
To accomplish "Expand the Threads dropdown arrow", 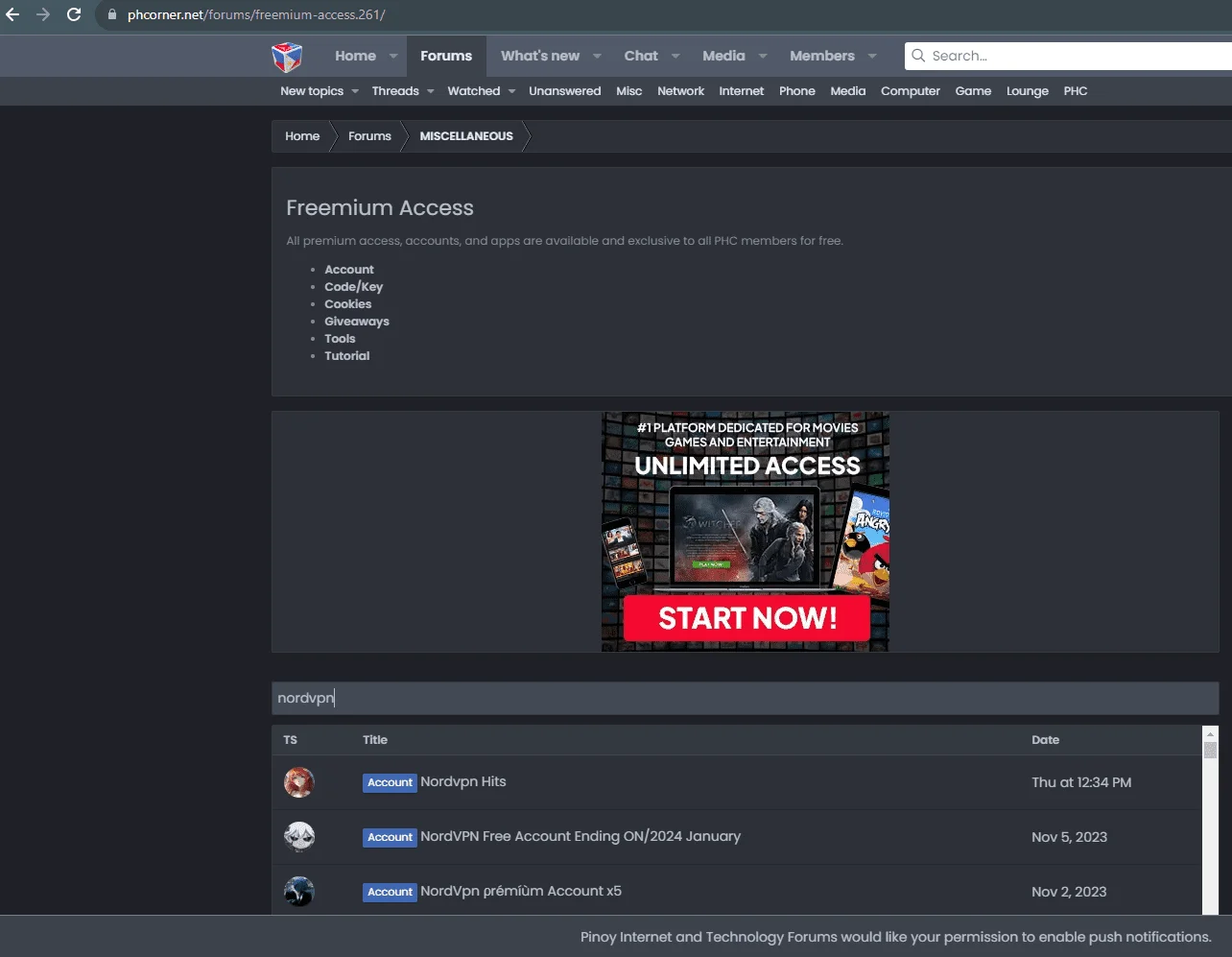I will pyautogui.click(x=430, y=91).
